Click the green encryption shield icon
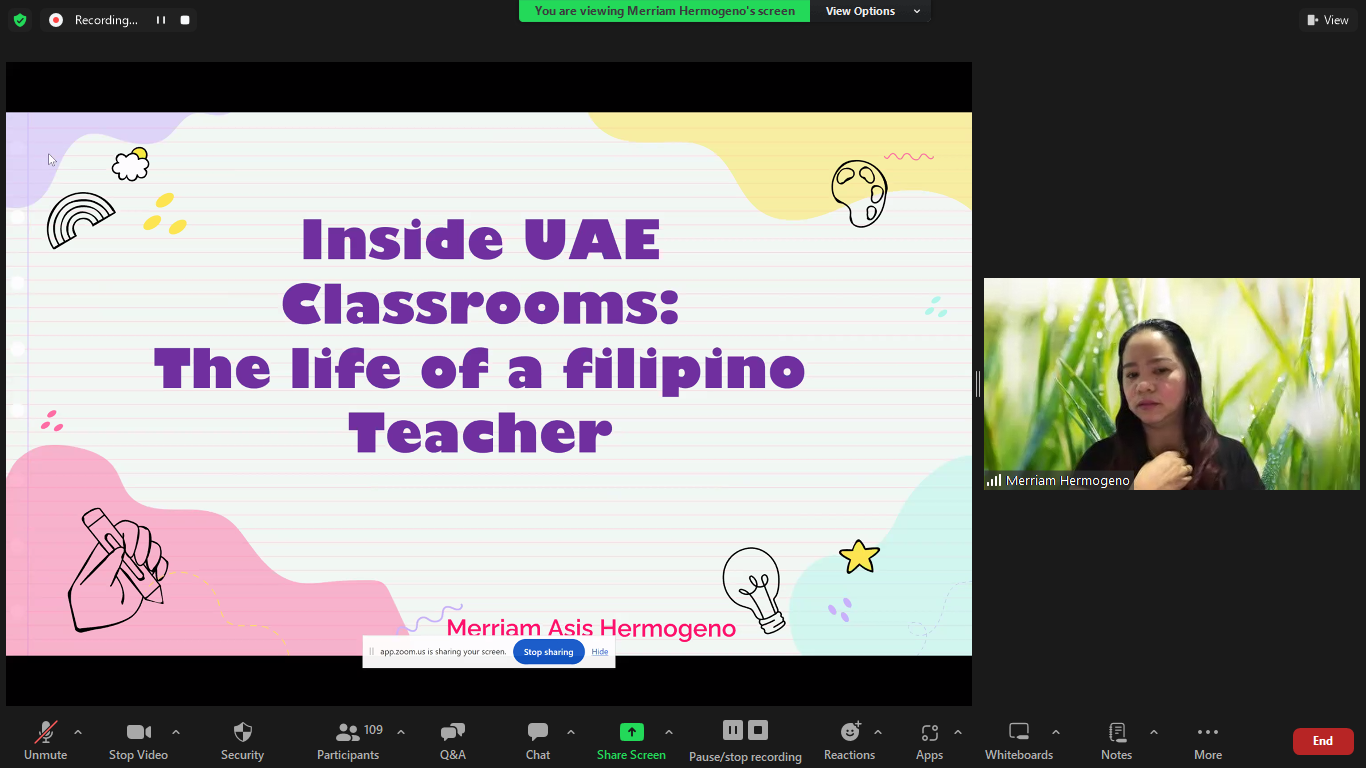The width and height of the screenshot is (1366, 768). point(20,20)
